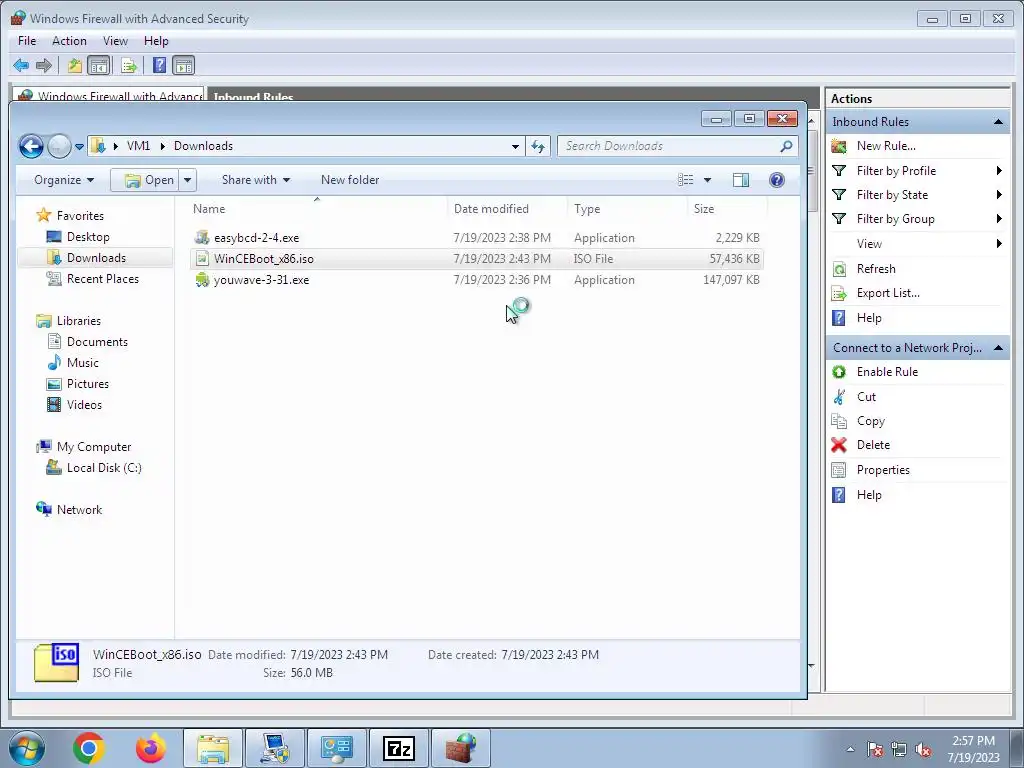Image resolution: width=1024 pixels, height=768 pixels.
Task: Sort by Size column header
Action: pyautogui.click(x=727, y=209)
